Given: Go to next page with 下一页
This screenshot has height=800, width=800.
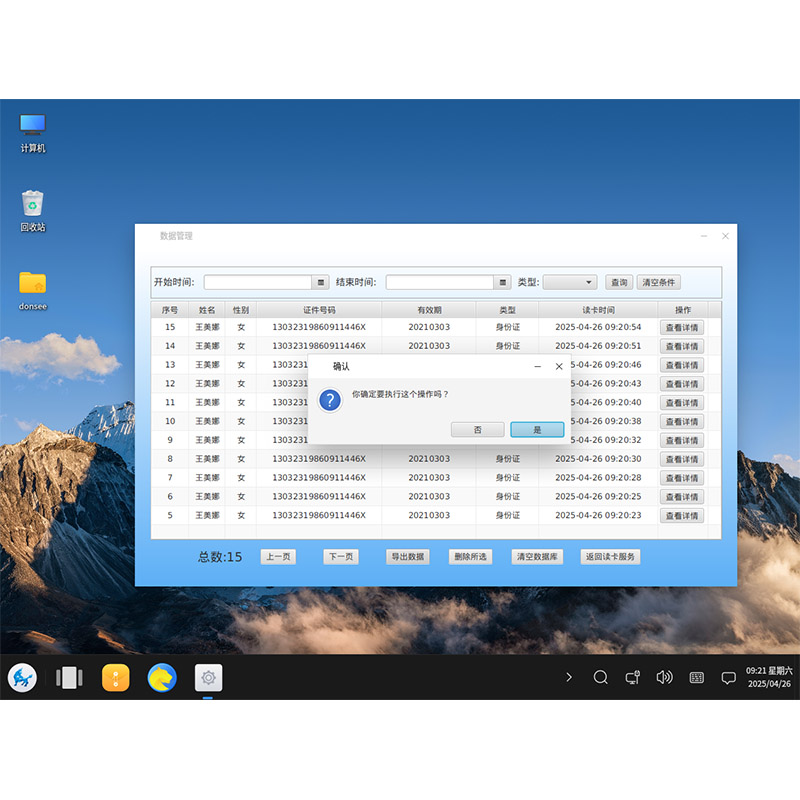Looking at the screenshot, I should (x=340, y=557).
